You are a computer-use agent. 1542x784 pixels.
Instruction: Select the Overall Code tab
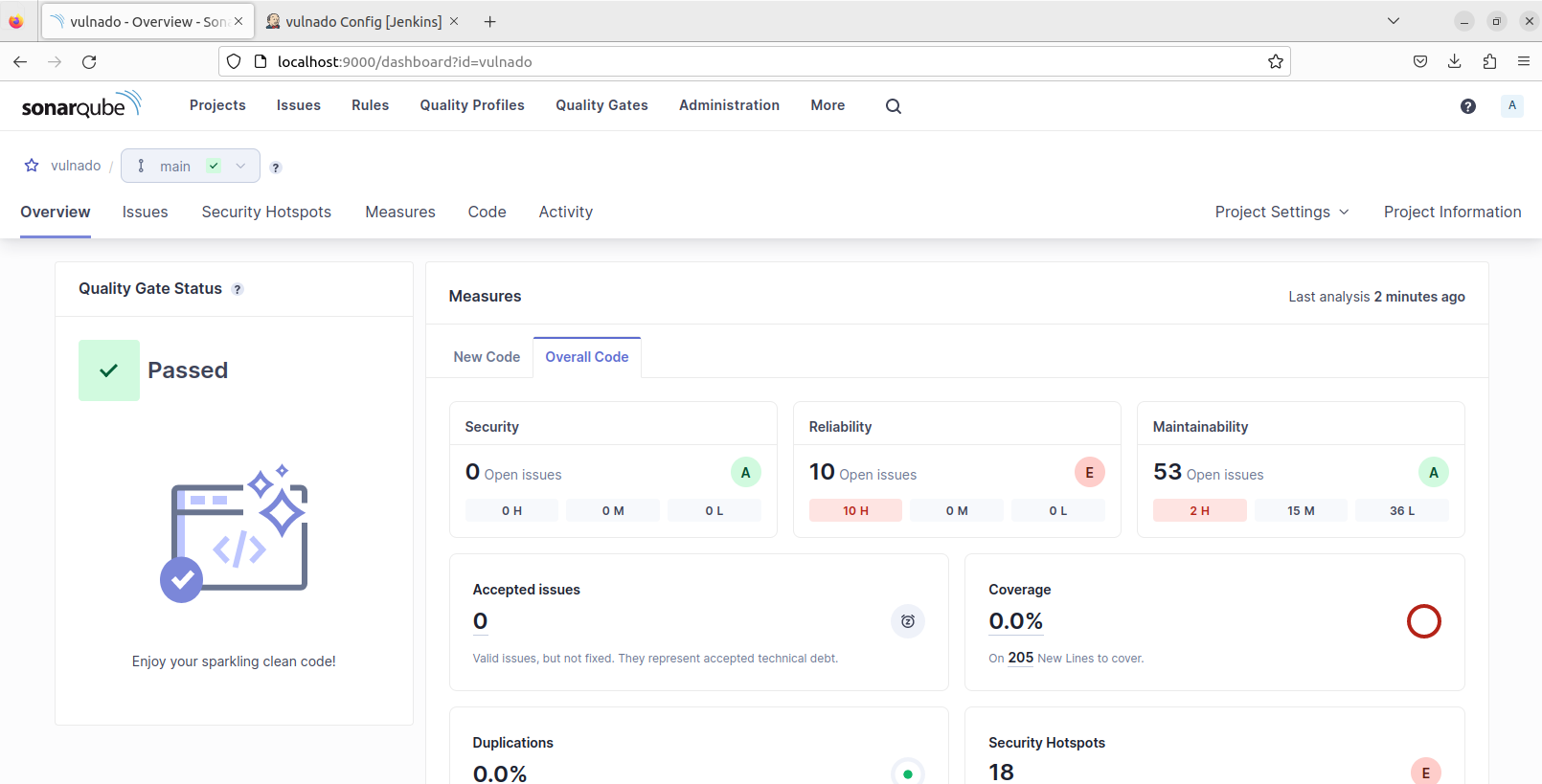pos(587,357)
